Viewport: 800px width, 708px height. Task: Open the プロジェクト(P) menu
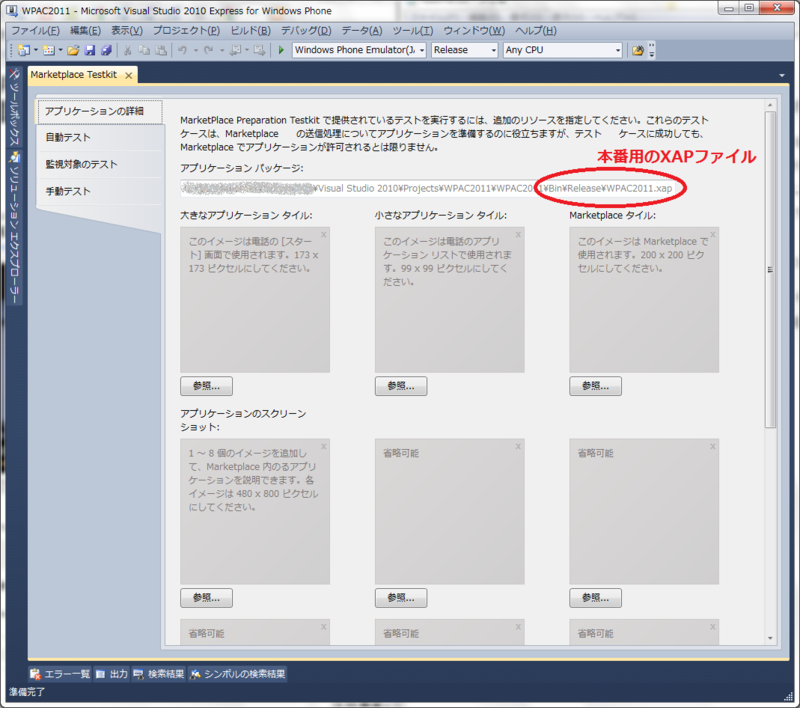point(186,31)
